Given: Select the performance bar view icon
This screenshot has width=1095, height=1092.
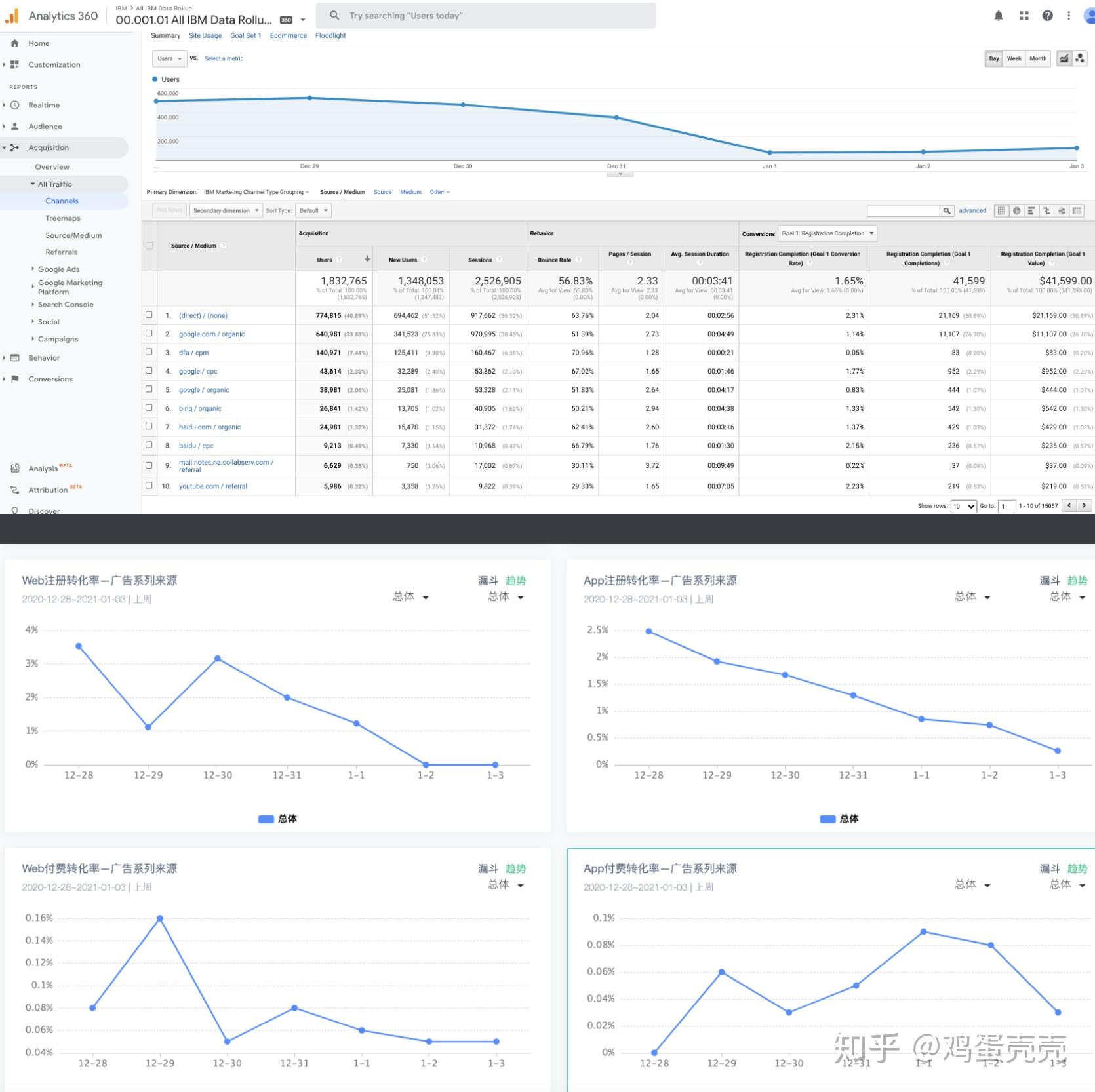Looking at the screenshot, I should coord(1031,210).
